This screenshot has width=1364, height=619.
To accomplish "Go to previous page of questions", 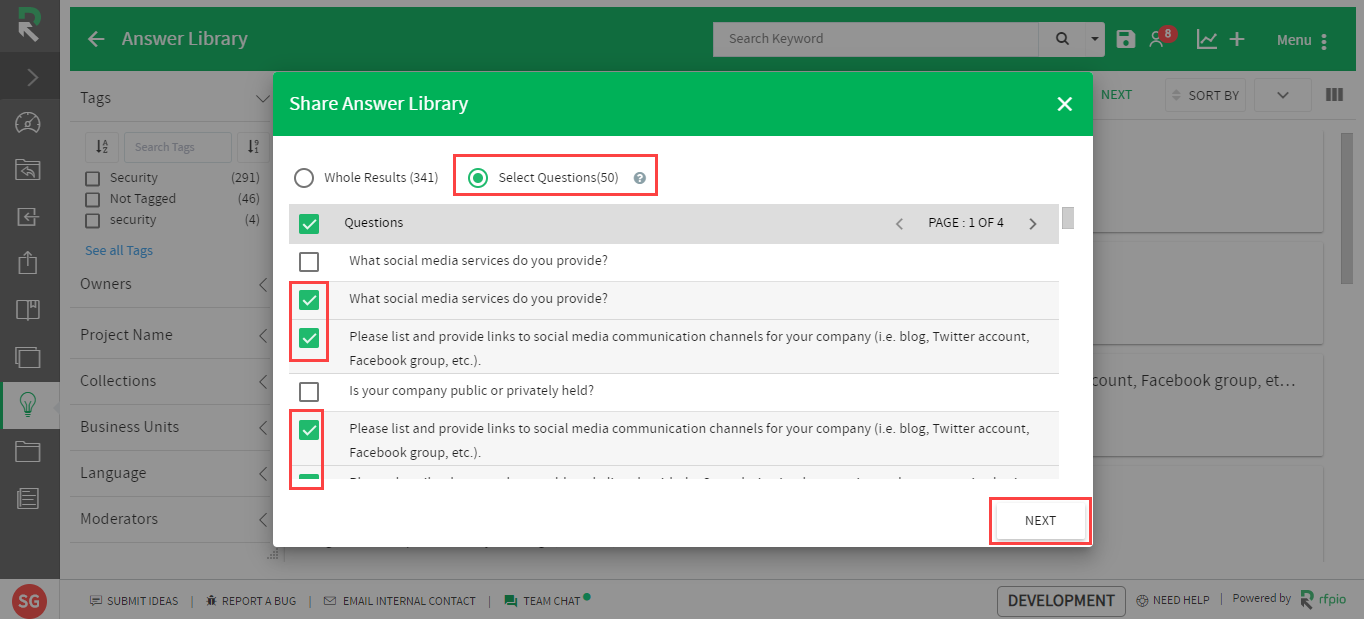I will pyautogui.click(x=899, y=224).
